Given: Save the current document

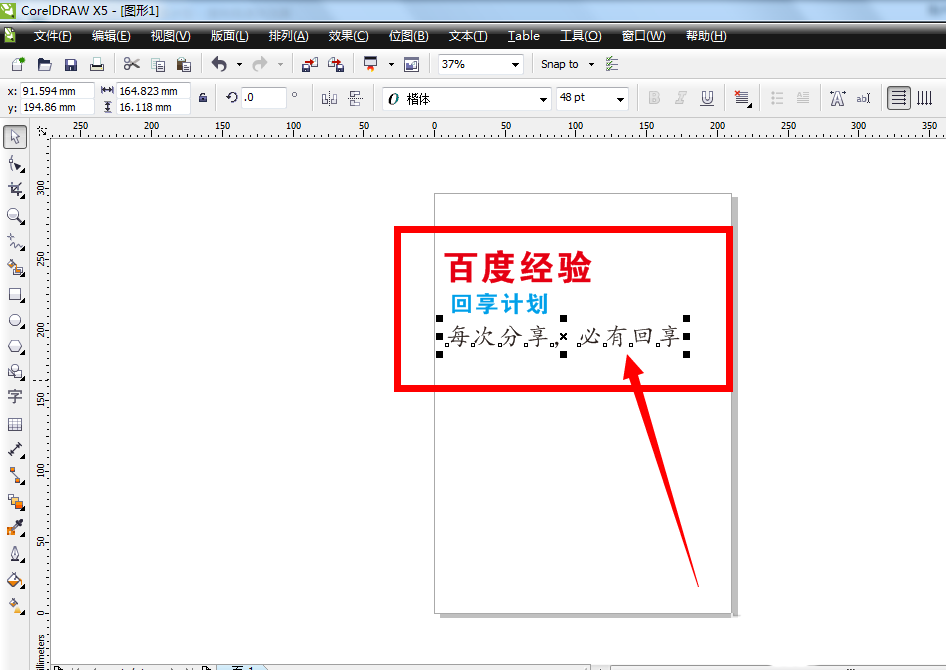Looking at the screenshot, I should tap(71, 64).
